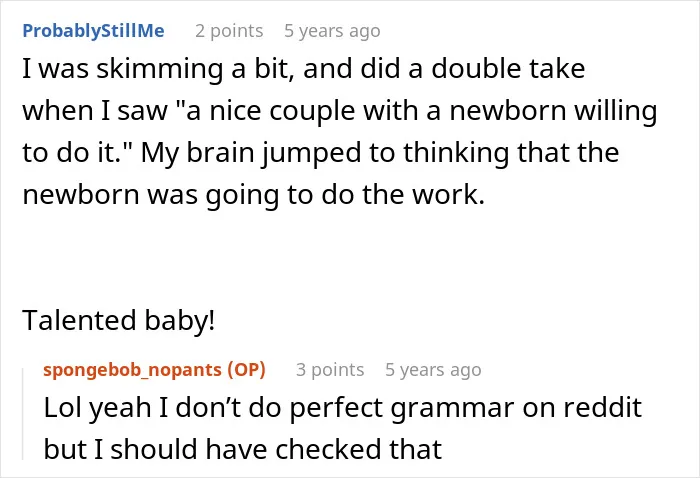The width and height of the screenshot is (700, 478).
Task: Open the permalink timestamp on ProbablyStillMe's comment
Action: coord(332,31)
